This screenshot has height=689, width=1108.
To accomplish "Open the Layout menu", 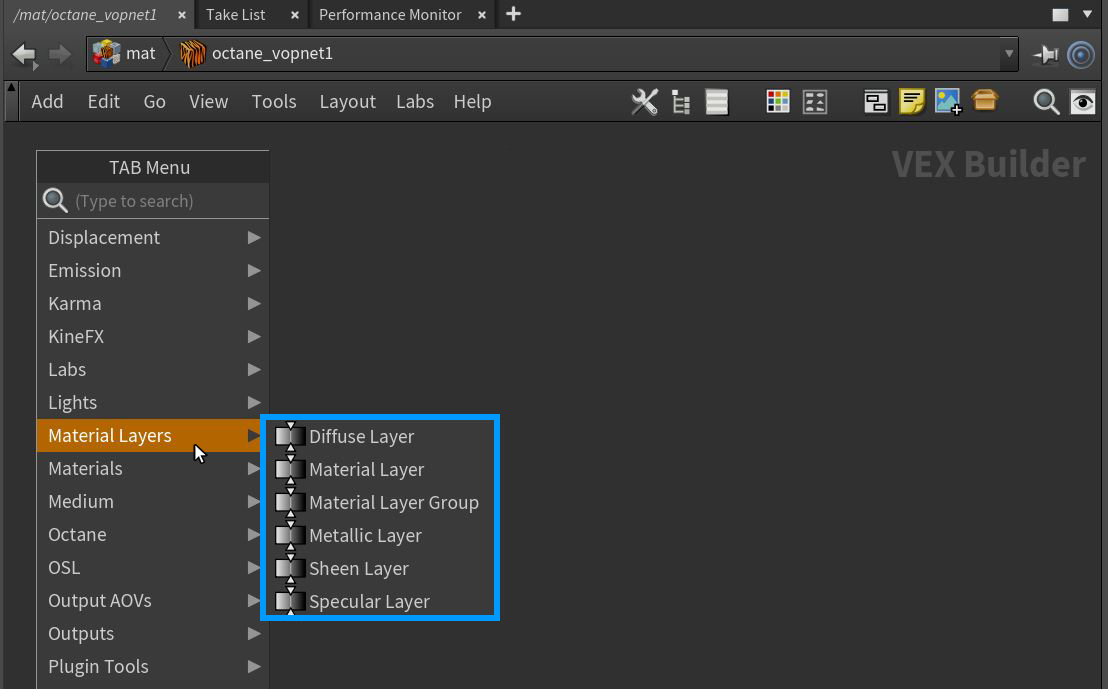I will pos(347,102).
